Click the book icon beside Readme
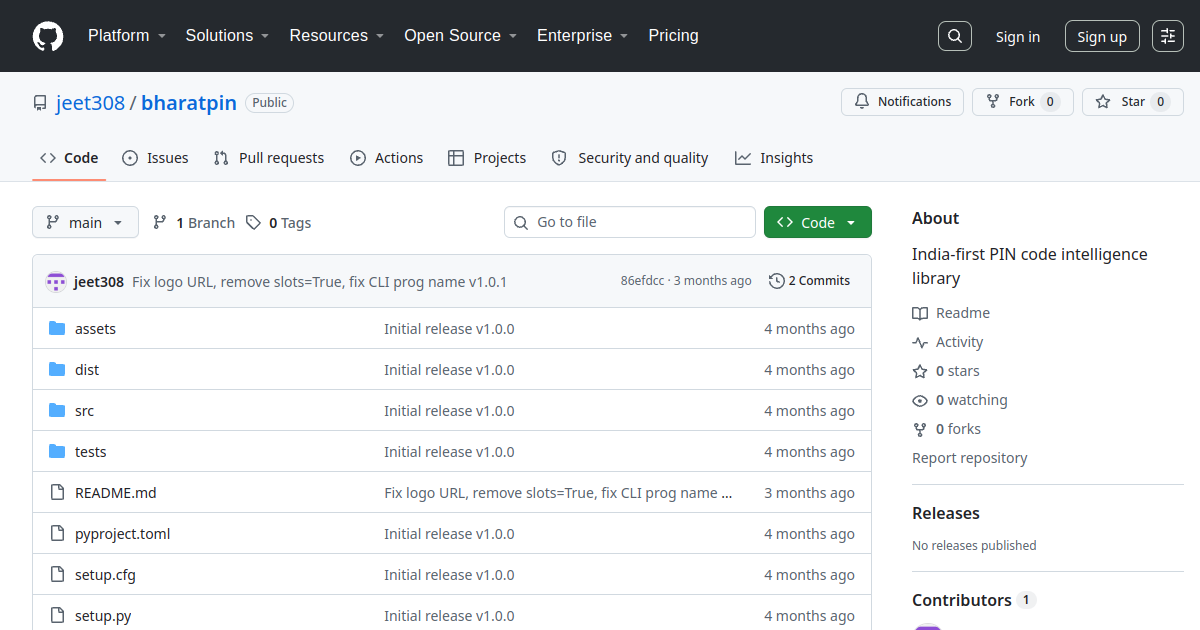 tap(920, 313)
